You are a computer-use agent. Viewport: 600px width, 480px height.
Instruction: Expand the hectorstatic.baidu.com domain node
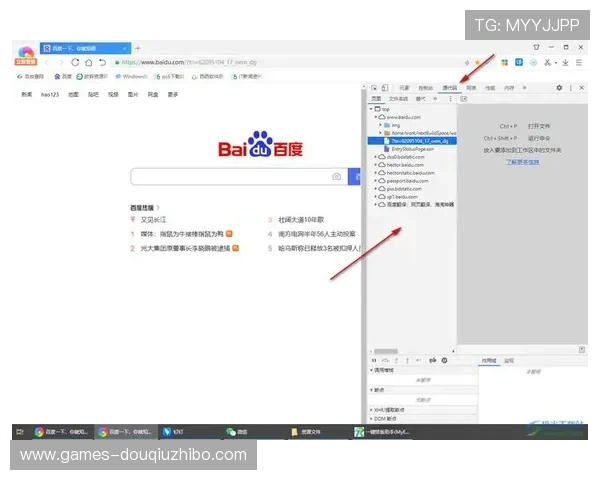pyautogui.click(x=376, y=173)
